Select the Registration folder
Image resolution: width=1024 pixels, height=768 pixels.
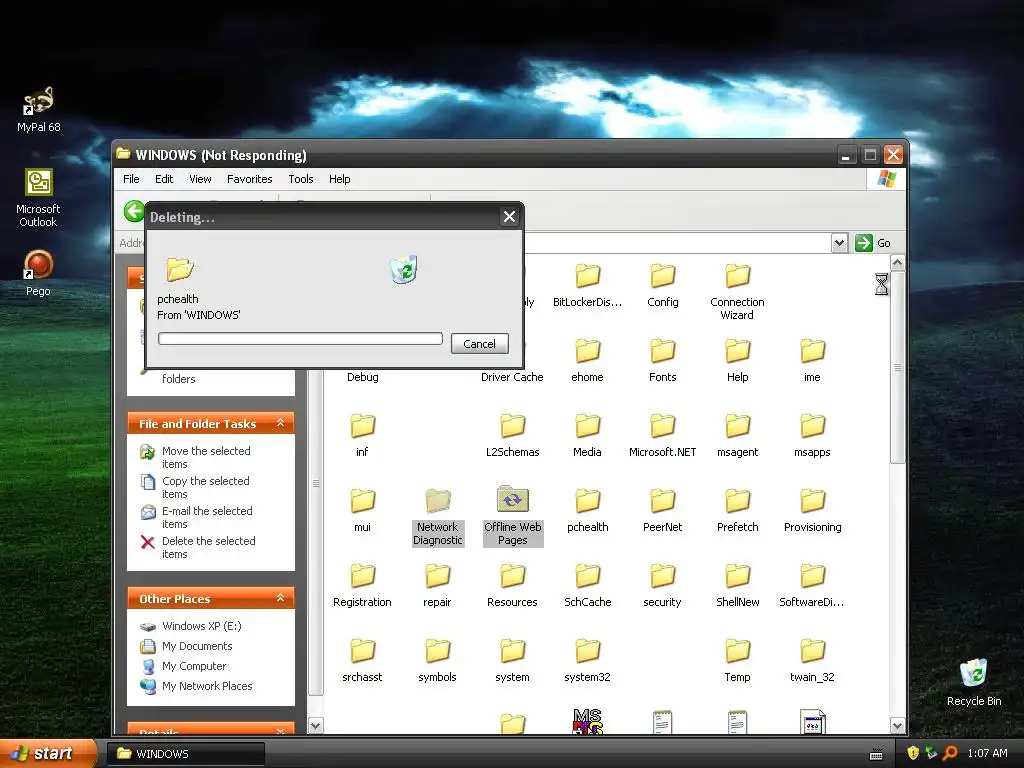tap(362, 586)
